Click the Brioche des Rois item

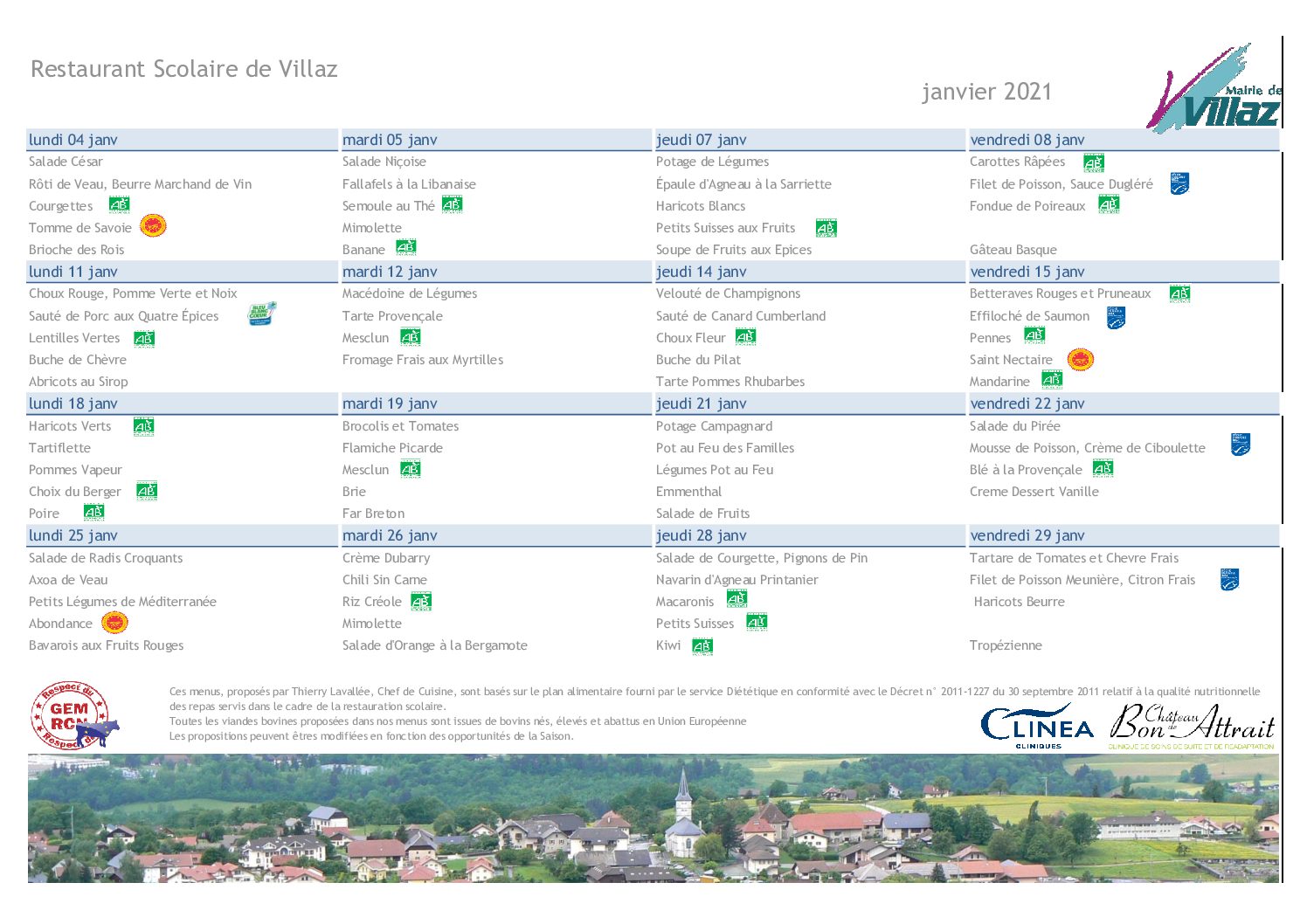(77, 250)
